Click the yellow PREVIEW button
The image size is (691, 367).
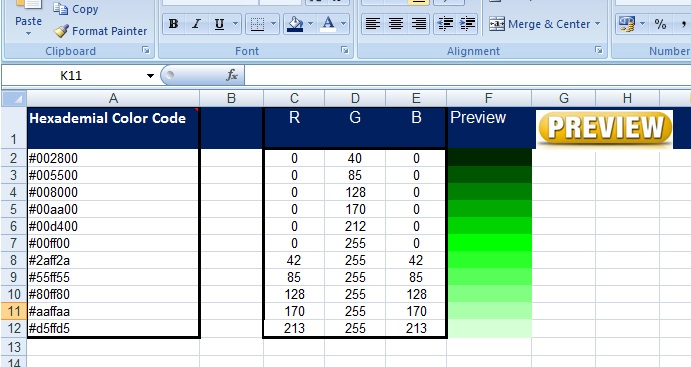tap(605, 128)
